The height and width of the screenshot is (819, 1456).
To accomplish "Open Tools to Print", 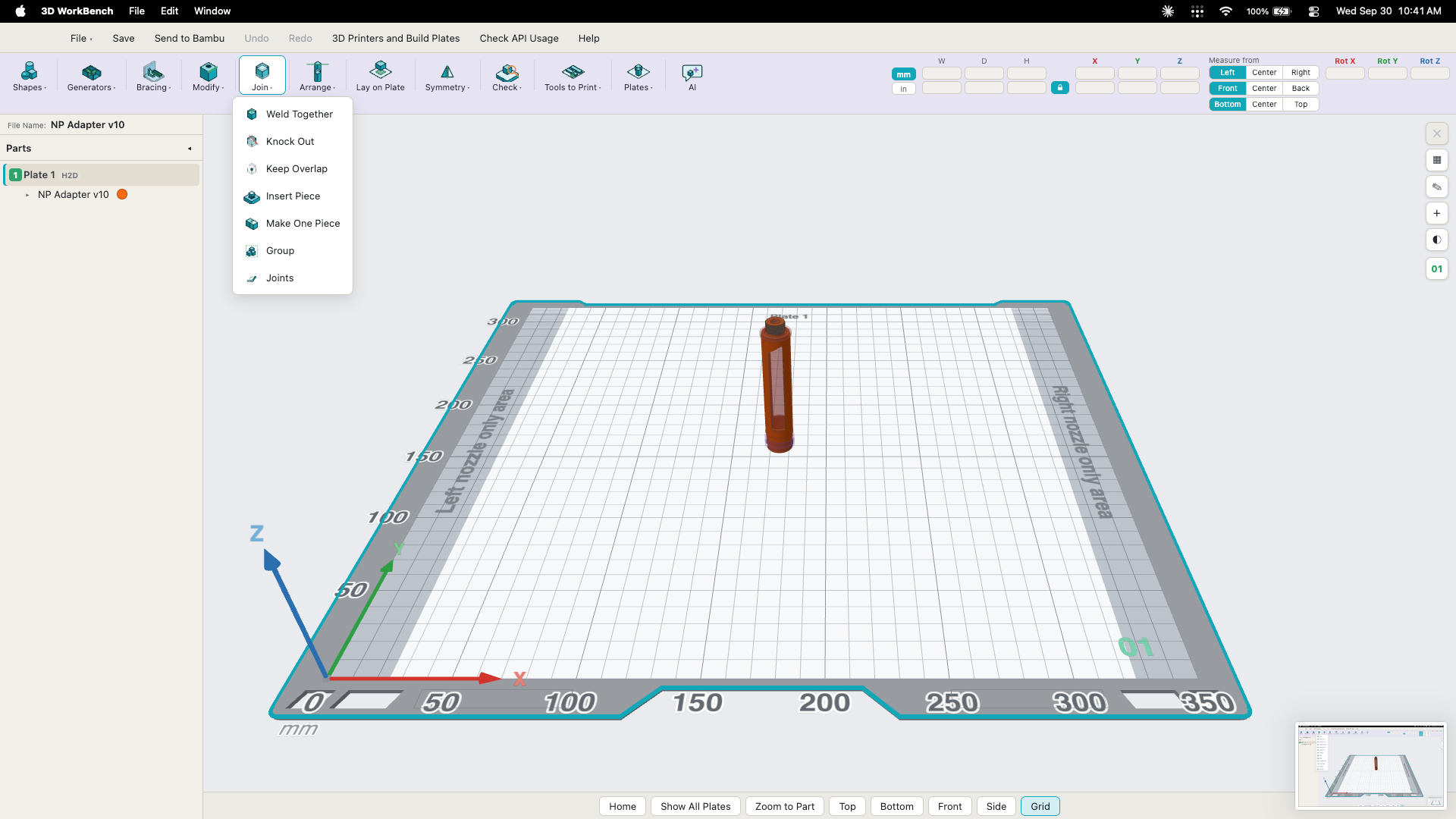I will 573,76.
